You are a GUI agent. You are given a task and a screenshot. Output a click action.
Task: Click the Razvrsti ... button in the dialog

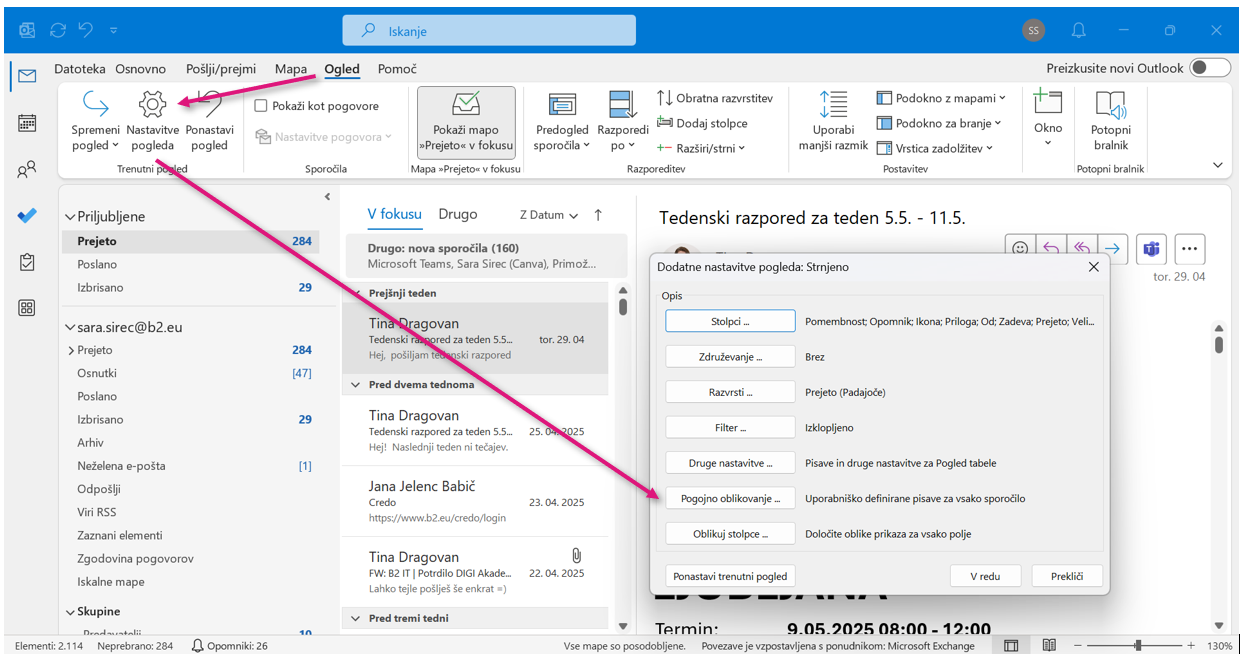coord(730,392)
